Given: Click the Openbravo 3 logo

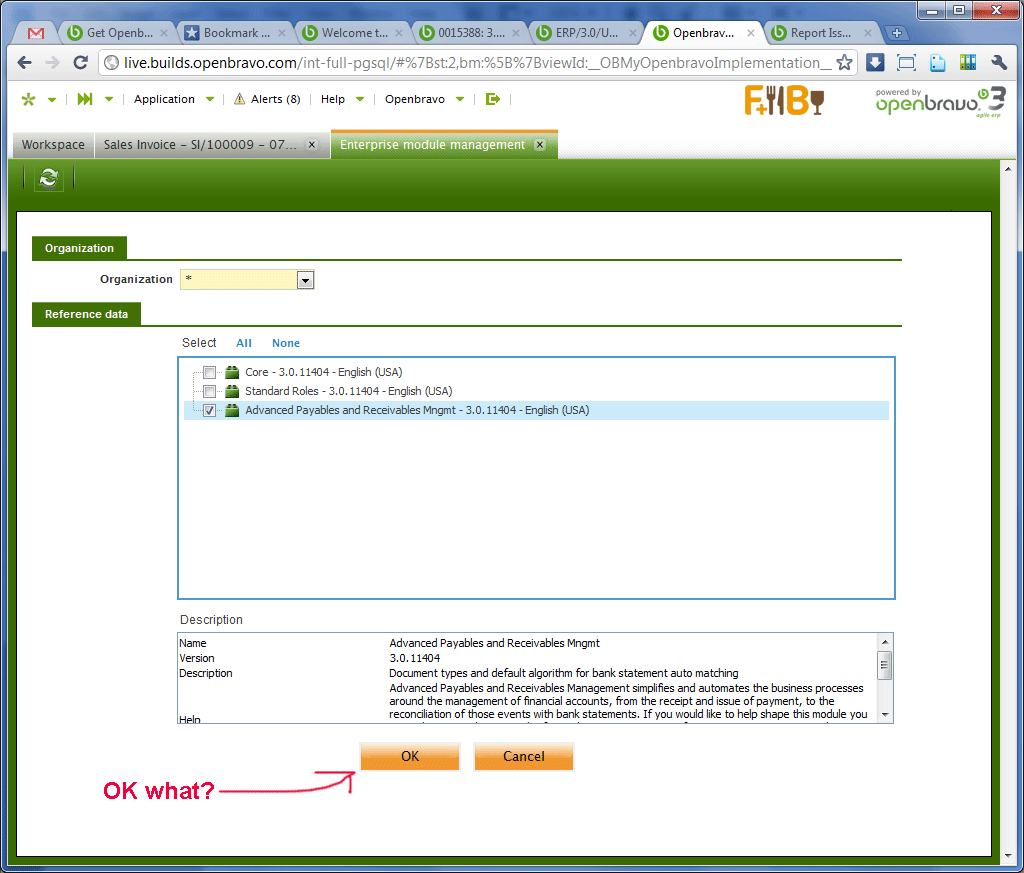Looking at the screenshot, I should 940,102.
